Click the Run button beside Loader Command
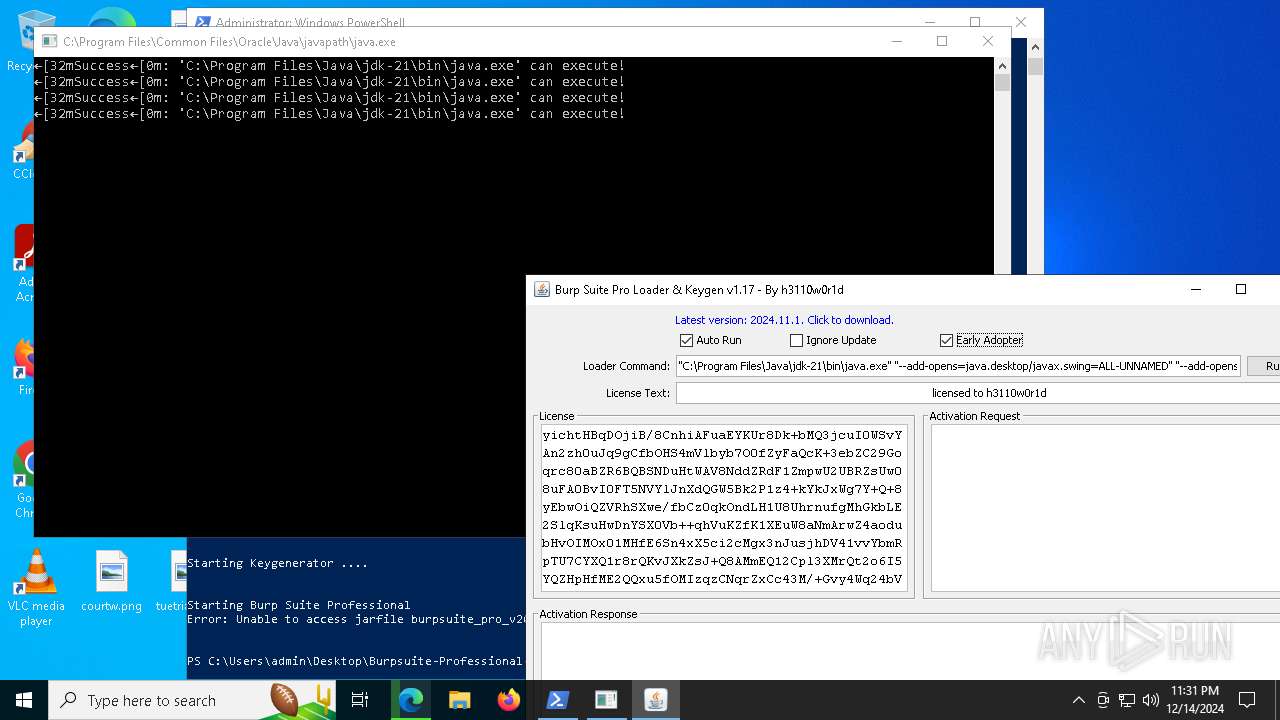 pyautogui.click(x=1265, y=366)
